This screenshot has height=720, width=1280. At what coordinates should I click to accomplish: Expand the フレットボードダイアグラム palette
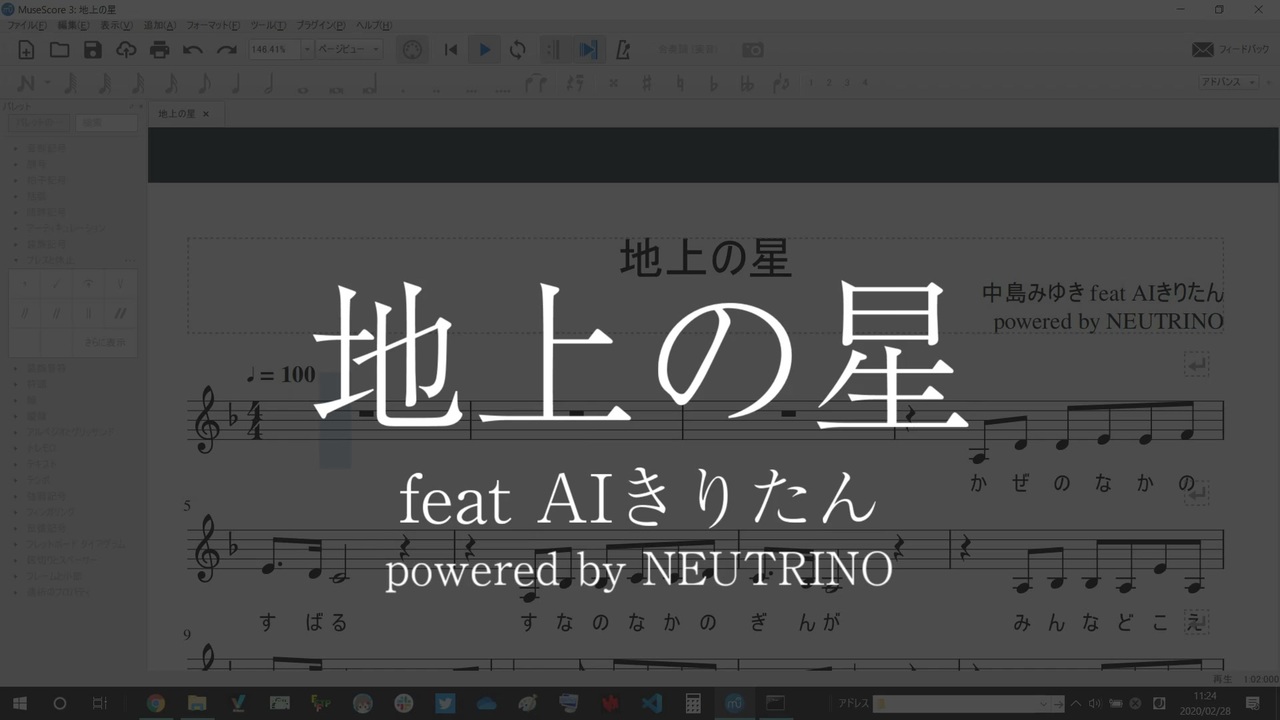(77, 544)
